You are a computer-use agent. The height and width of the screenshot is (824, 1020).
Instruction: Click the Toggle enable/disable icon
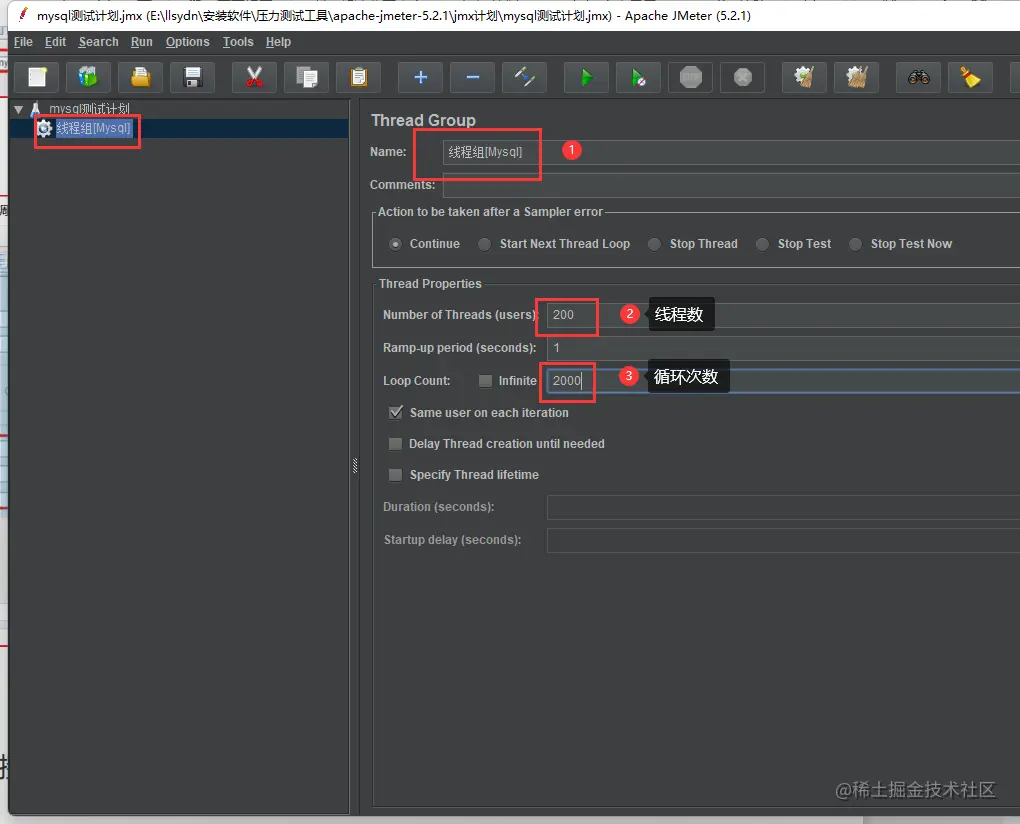tap(524, 77)
